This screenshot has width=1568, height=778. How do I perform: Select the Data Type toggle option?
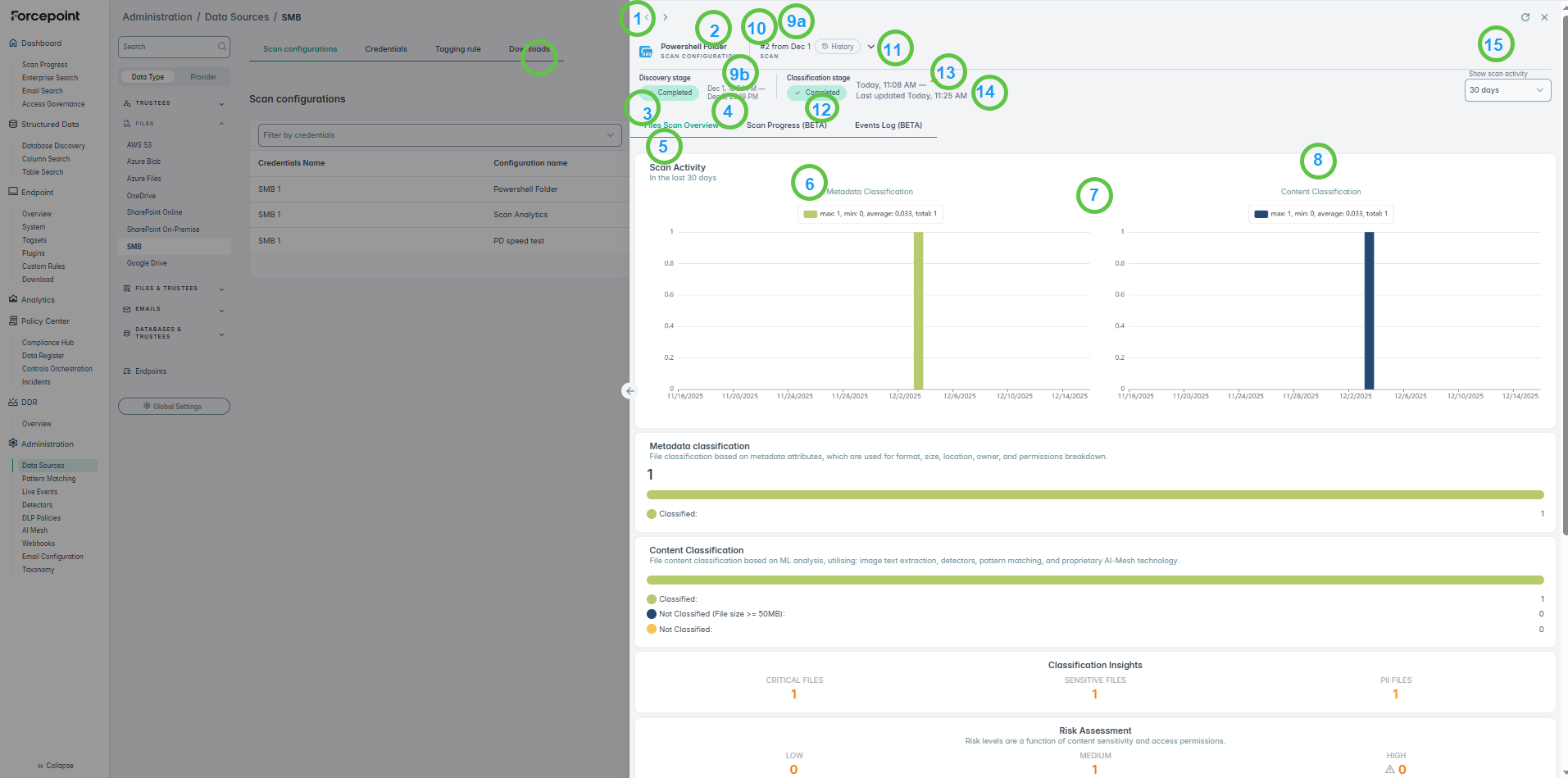(x=148, y=77)
